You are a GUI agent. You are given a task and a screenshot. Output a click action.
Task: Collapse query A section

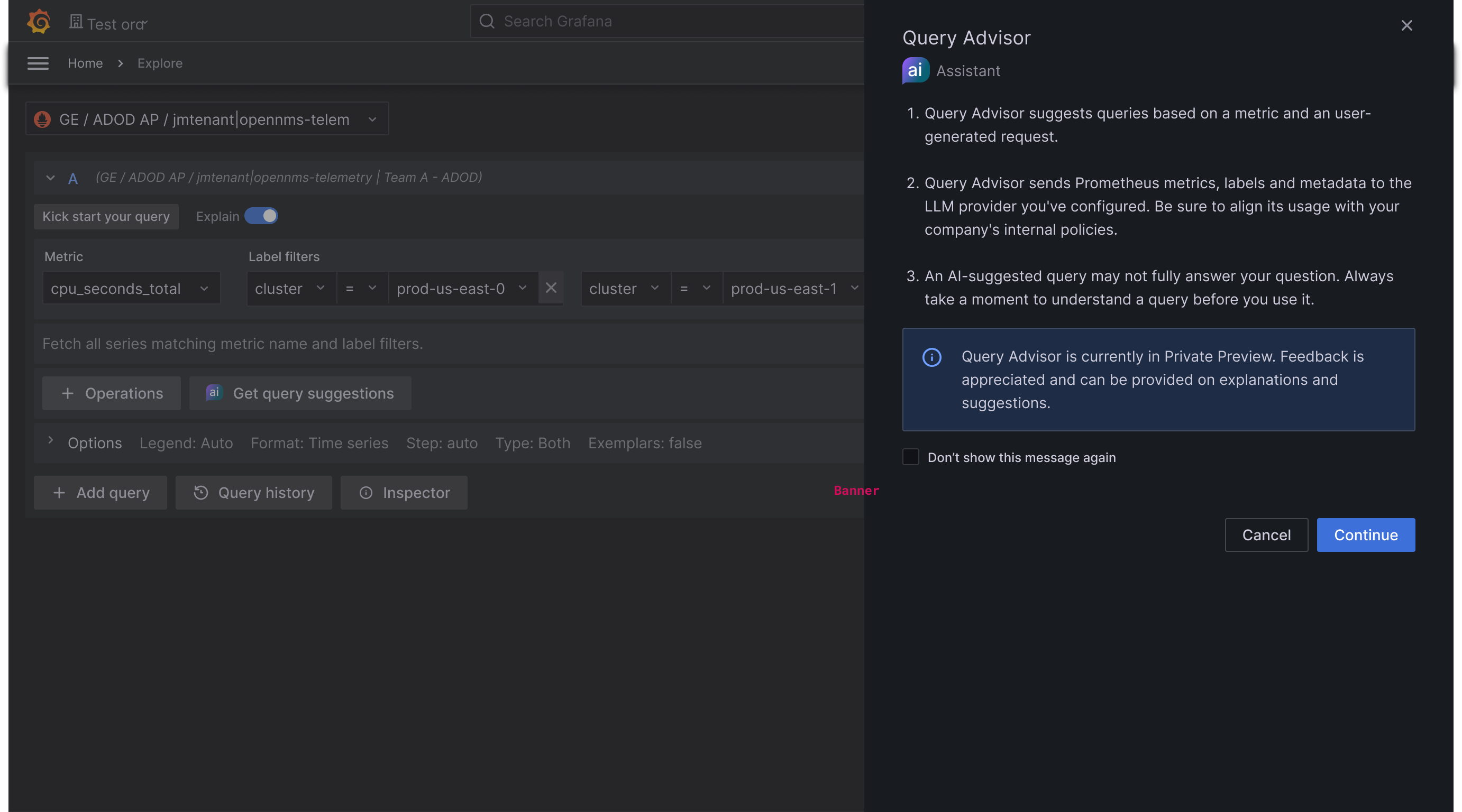(50, 178)
